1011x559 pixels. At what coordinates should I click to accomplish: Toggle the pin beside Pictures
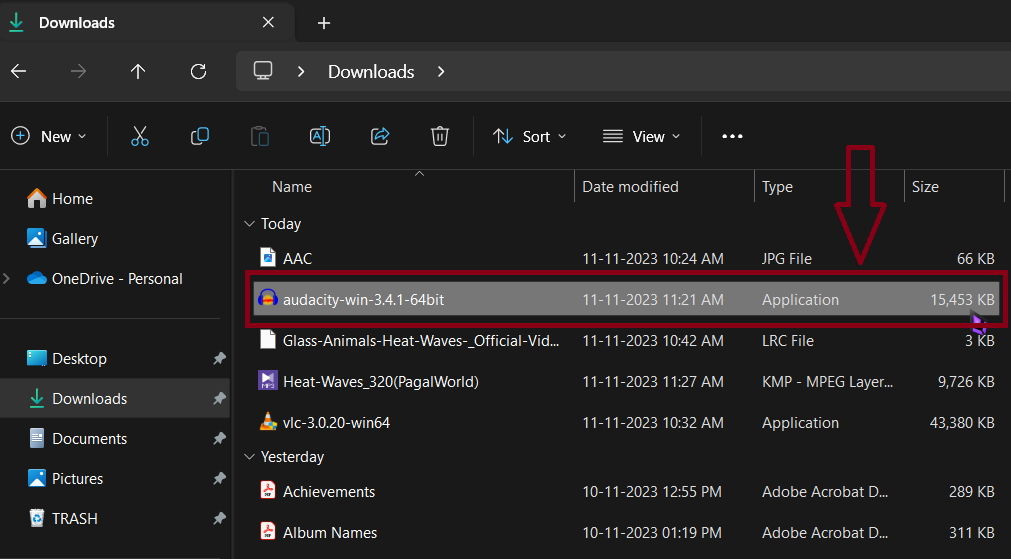pos(219,479)
